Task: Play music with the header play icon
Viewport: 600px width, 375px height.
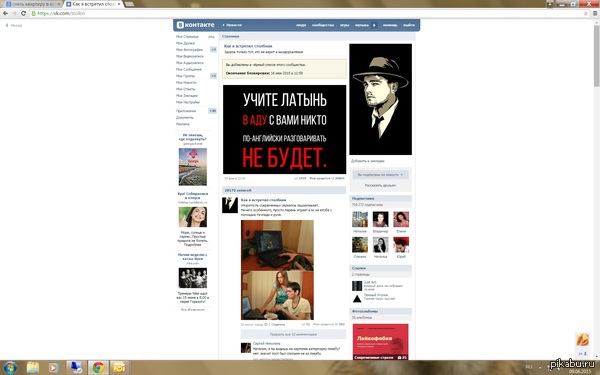Action: pos(374,25)
